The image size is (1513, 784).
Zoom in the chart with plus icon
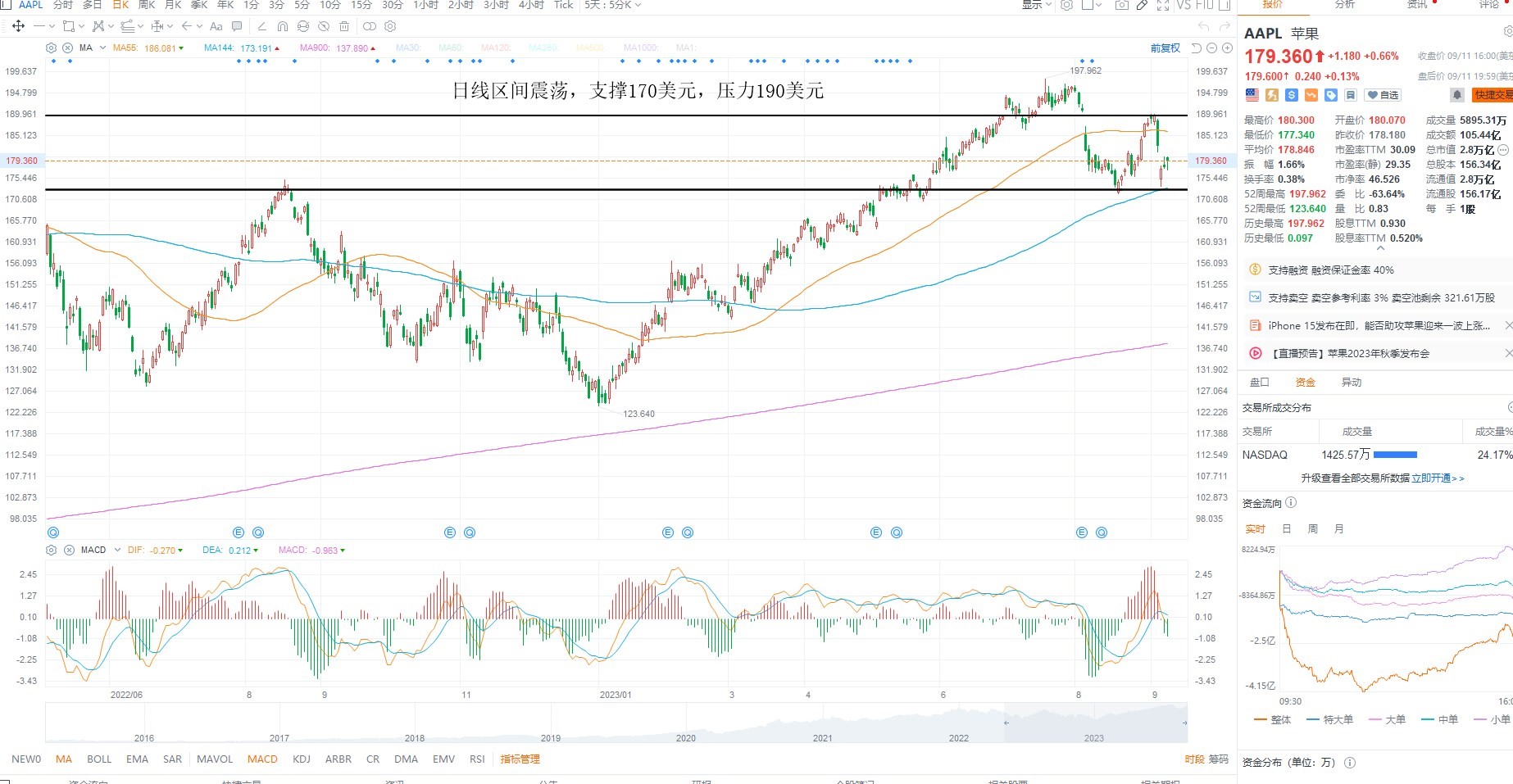pyautogui.click(x=1226, y=48)
